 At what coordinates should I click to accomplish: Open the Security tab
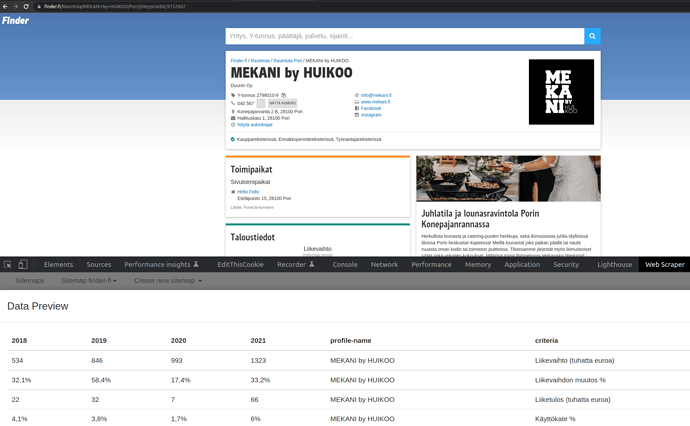point(566,264)
